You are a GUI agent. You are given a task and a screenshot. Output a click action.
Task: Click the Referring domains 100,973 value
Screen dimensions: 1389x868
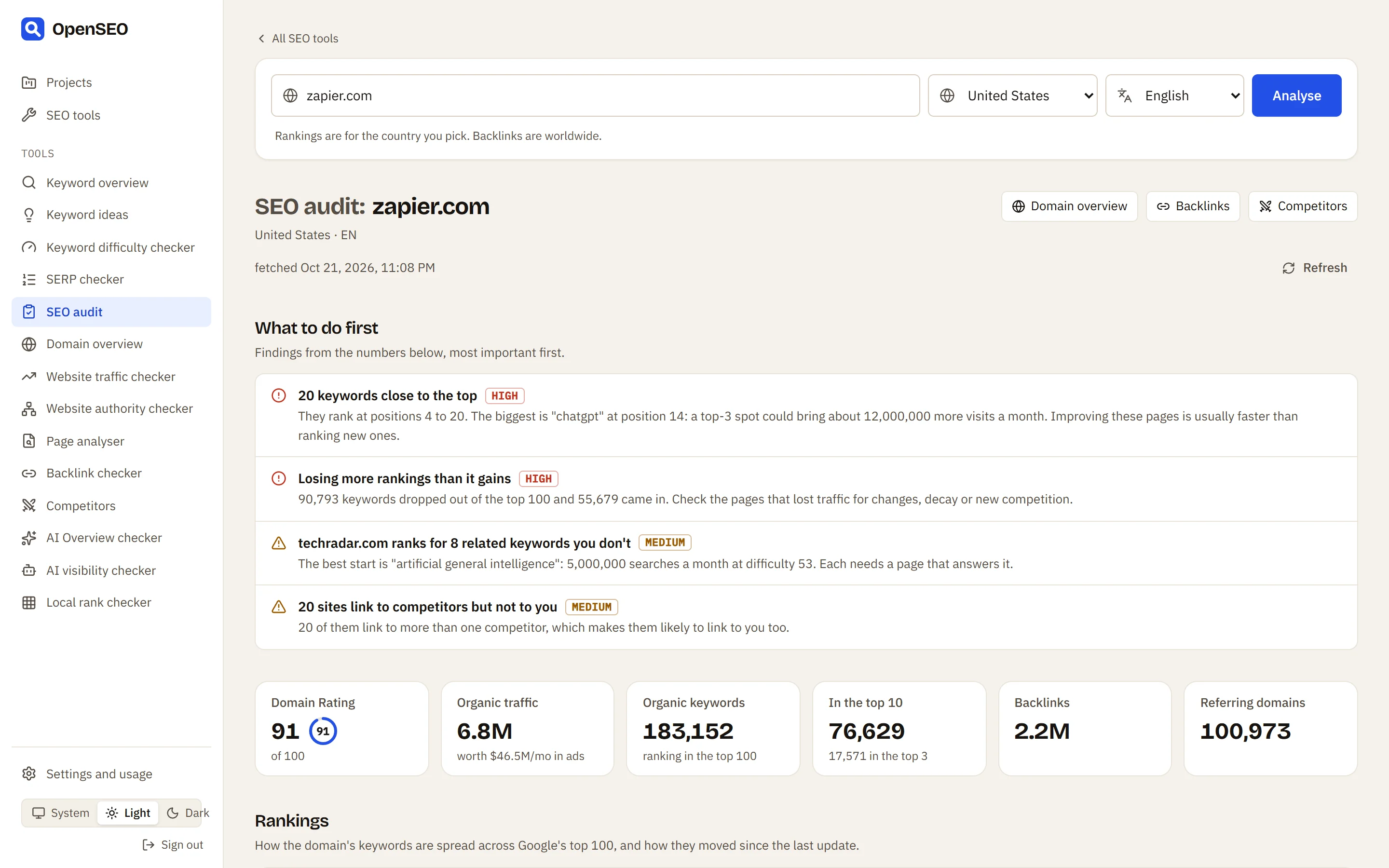click(1245, 731)
